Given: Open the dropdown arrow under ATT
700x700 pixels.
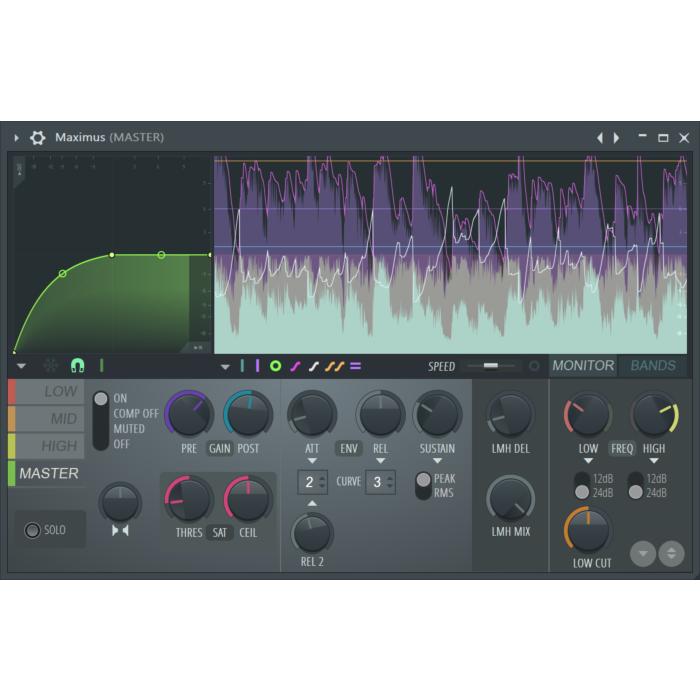Looking at the screenshot, I should point(312,461).
